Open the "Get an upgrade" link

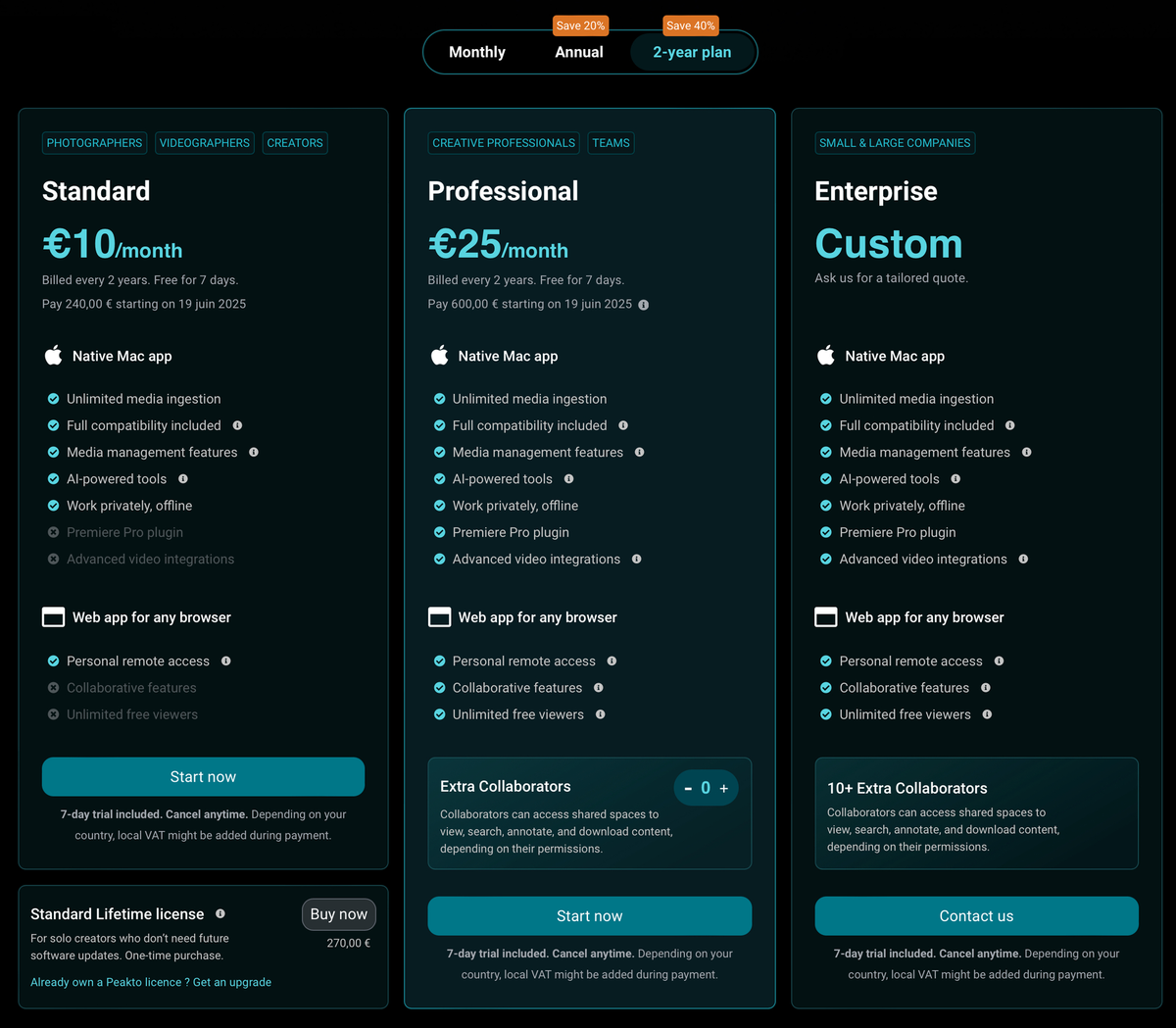[x=232, y=981]
